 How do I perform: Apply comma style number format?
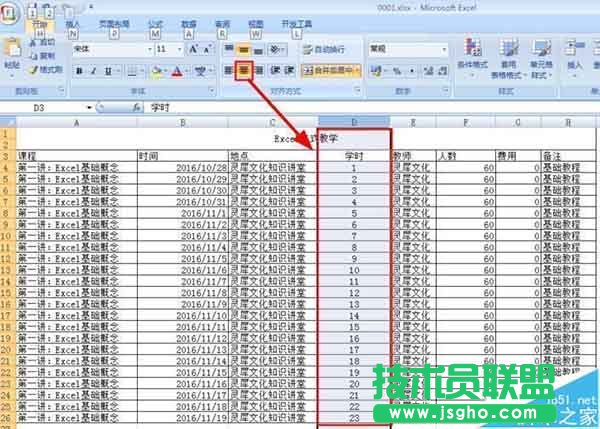[x=412, y=71]
